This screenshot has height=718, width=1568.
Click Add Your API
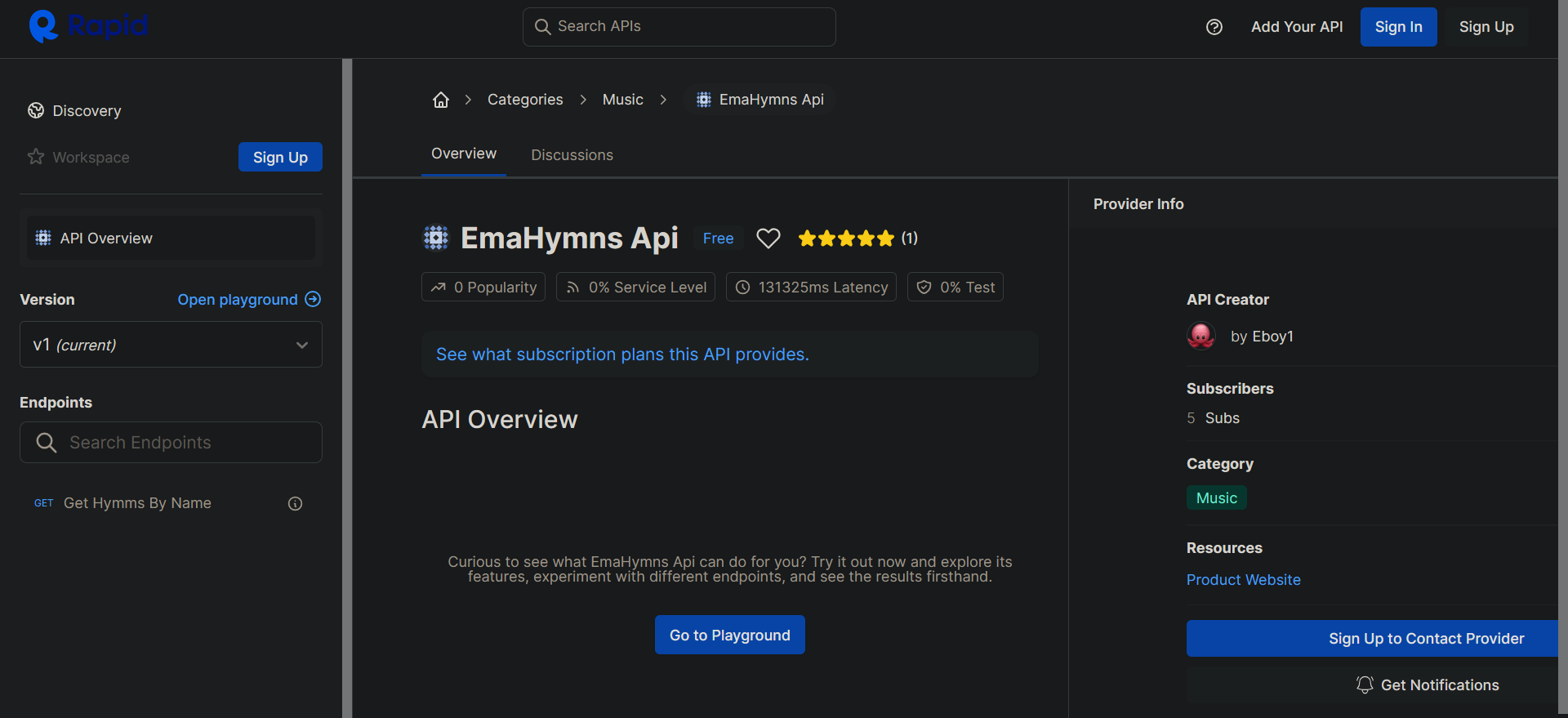tap(1297, 27)
